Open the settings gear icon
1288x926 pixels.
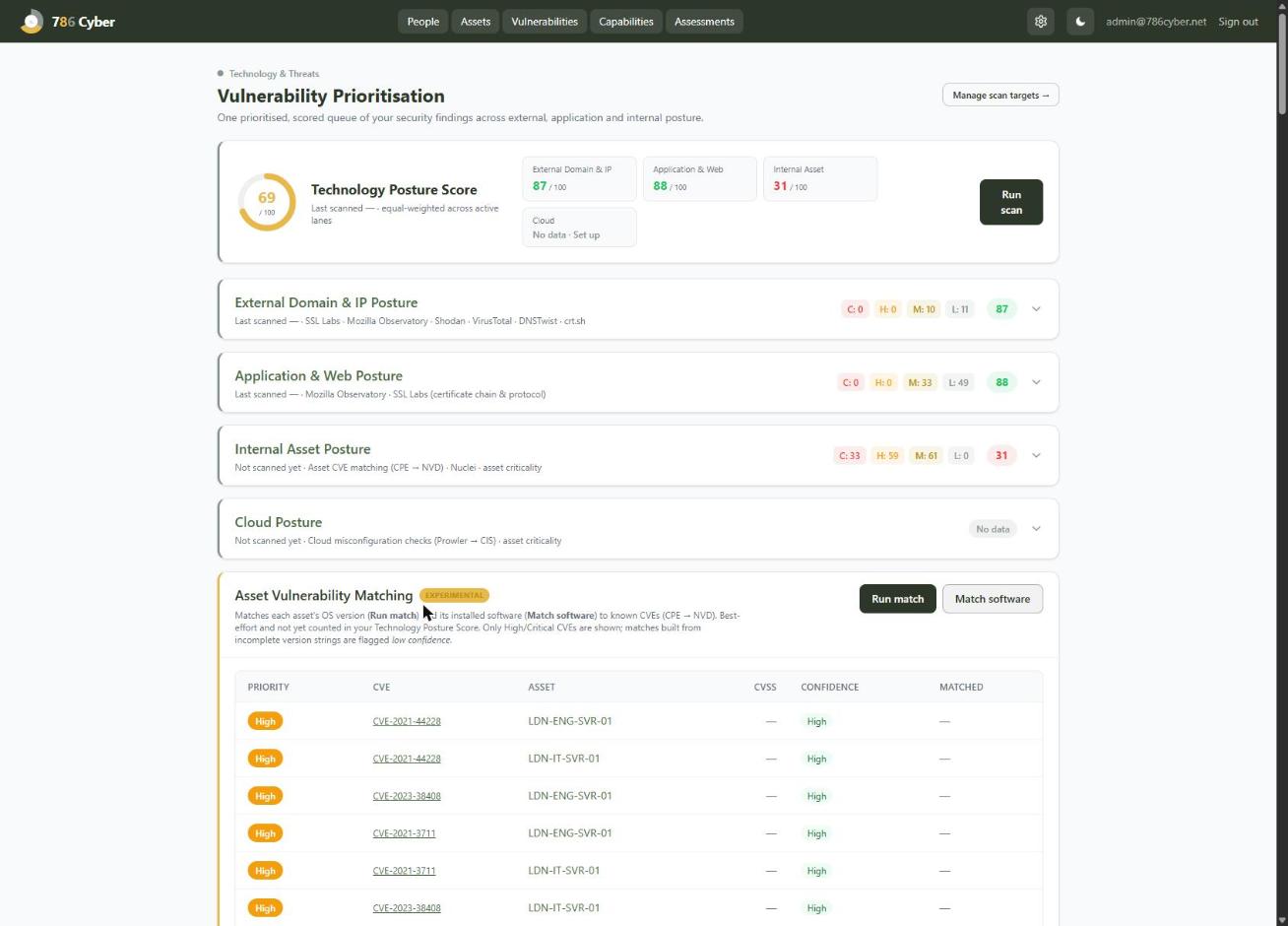[1041, 21]
